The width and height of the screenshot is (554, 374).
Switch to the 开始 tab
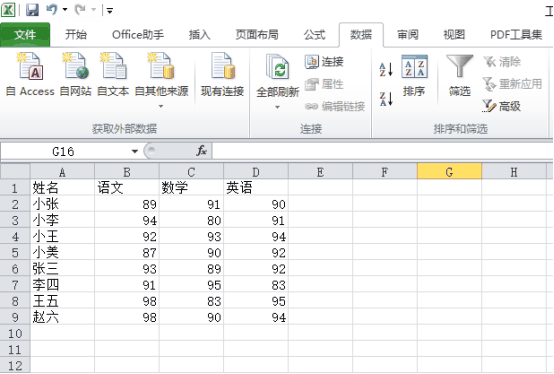pyautogui.click(x=76, y=35)
